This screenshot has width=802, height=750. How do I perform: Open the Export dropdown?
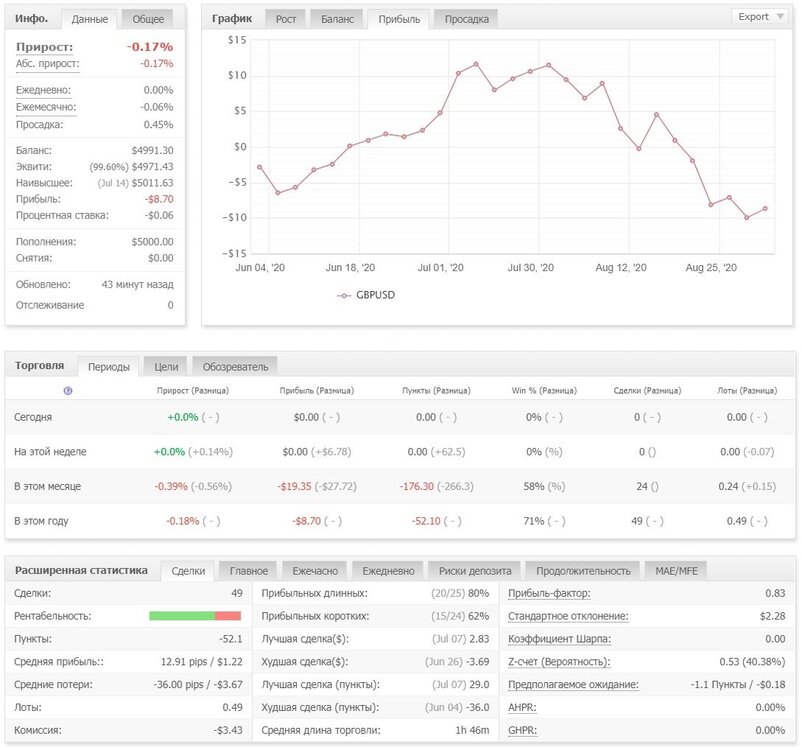click(x=761, y=17)
